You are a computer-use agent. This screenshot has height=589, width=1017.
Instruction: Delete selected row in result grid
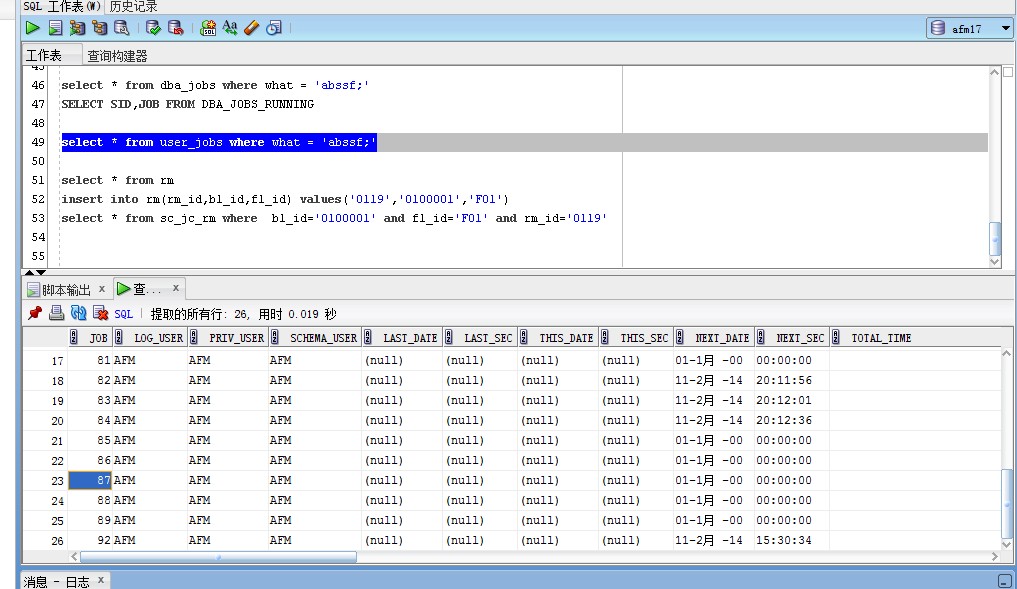click(x=101, y=313)
